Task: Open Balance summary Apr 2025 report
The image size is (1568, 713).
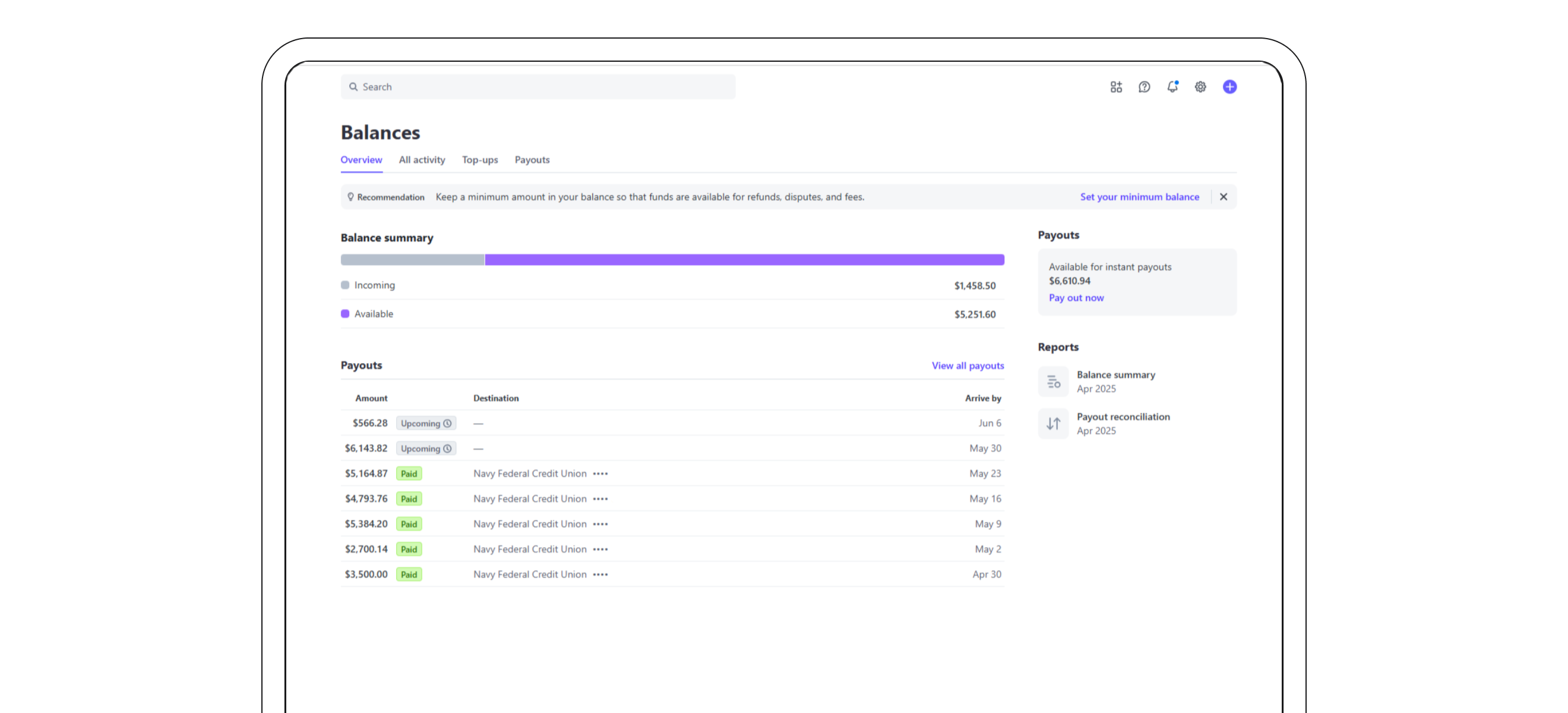Action: (1116, 382)
